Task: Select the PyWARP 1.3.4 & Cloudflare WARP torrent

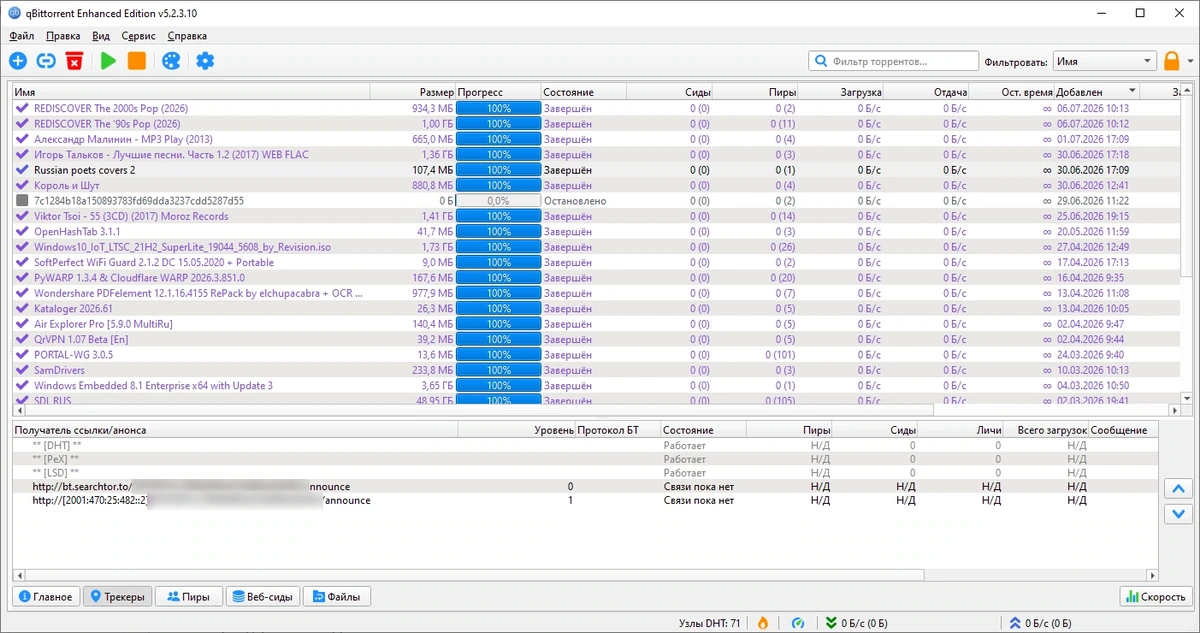Action: pyautogui.click(x=595, y=278)
